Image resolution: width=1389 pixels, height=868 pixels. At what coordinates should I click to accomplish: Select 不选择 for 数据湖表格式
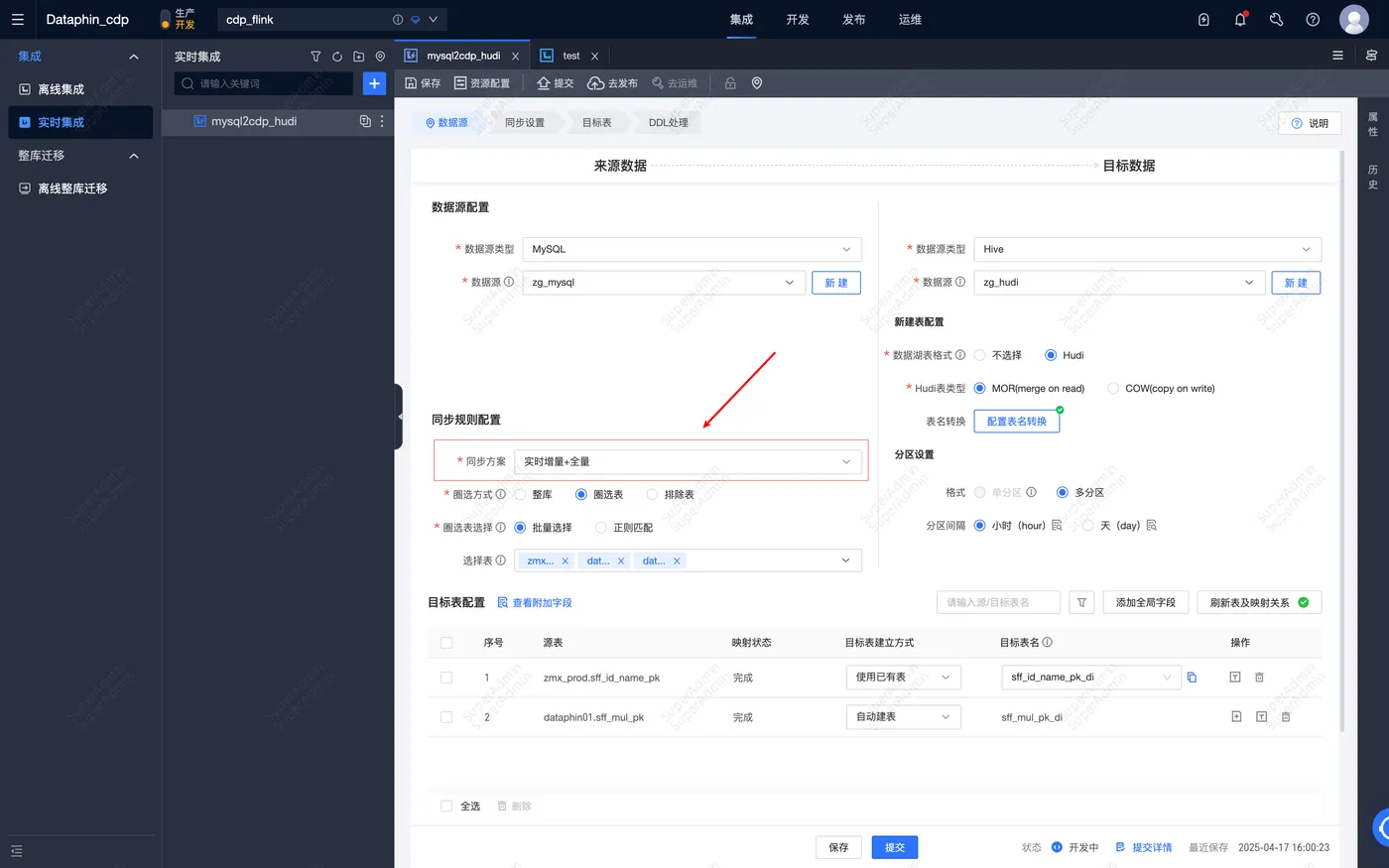tap(980, 355)
